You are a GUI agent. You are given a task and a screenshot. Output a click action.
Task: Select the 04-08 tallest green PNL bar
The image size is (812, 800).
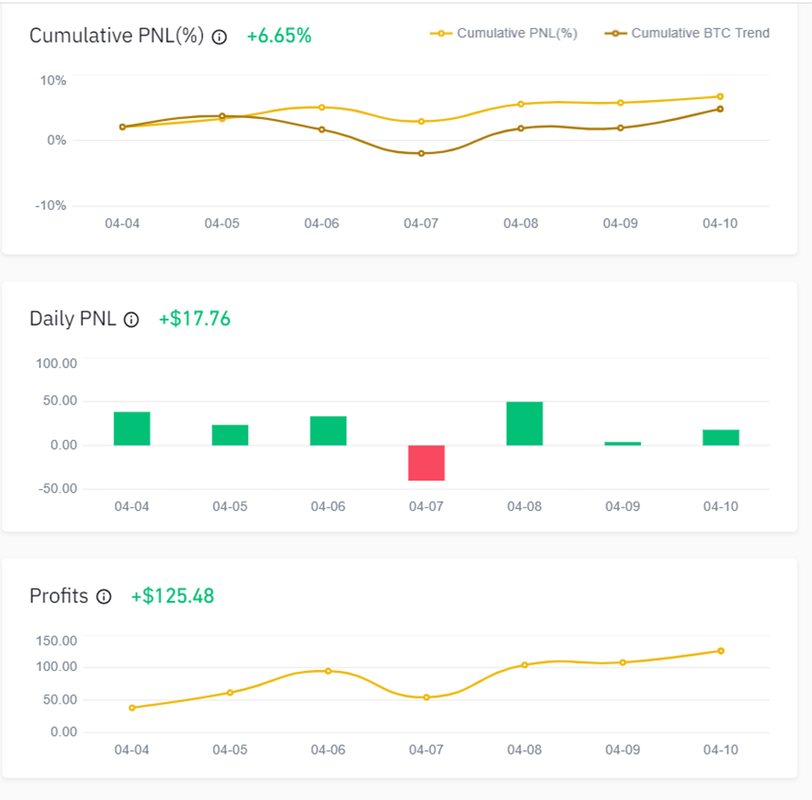pos(525,424)
